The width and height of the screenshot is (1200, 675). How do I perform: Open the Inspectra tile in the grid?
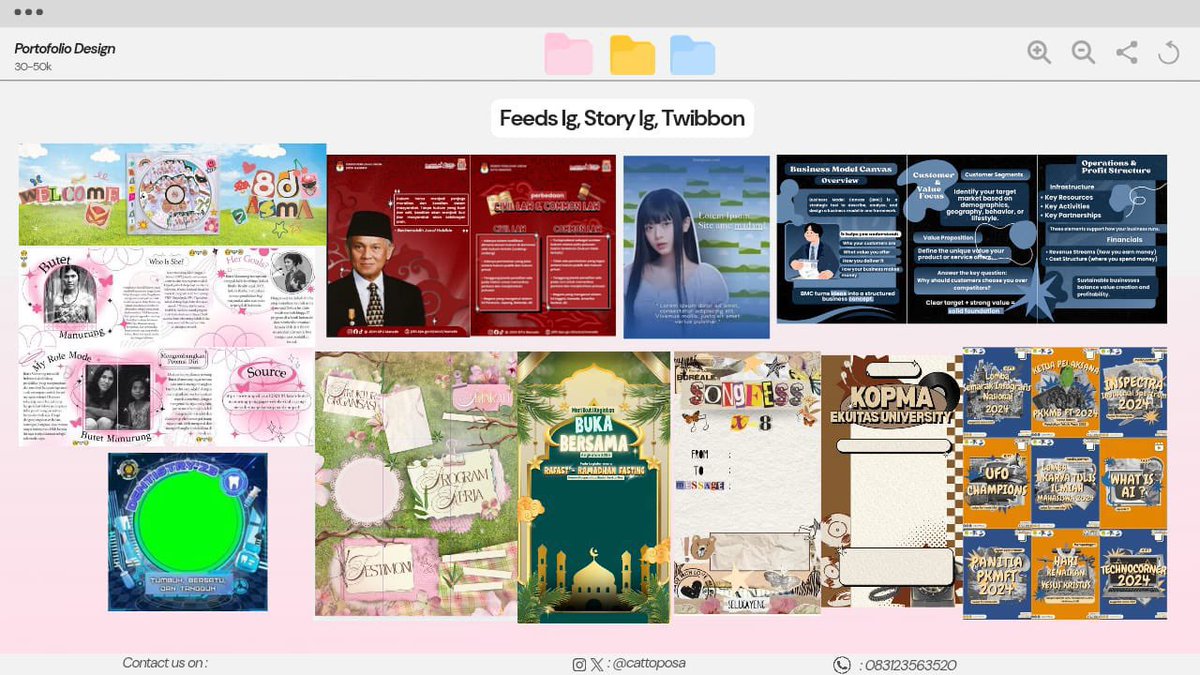tap(1133, 392)
